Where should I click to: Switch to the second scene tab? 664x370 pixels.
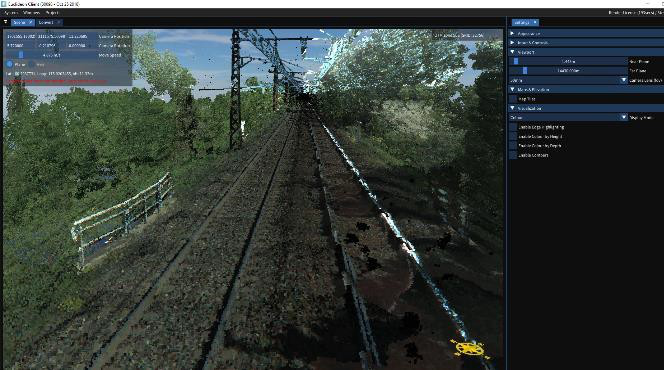point(46,22)
